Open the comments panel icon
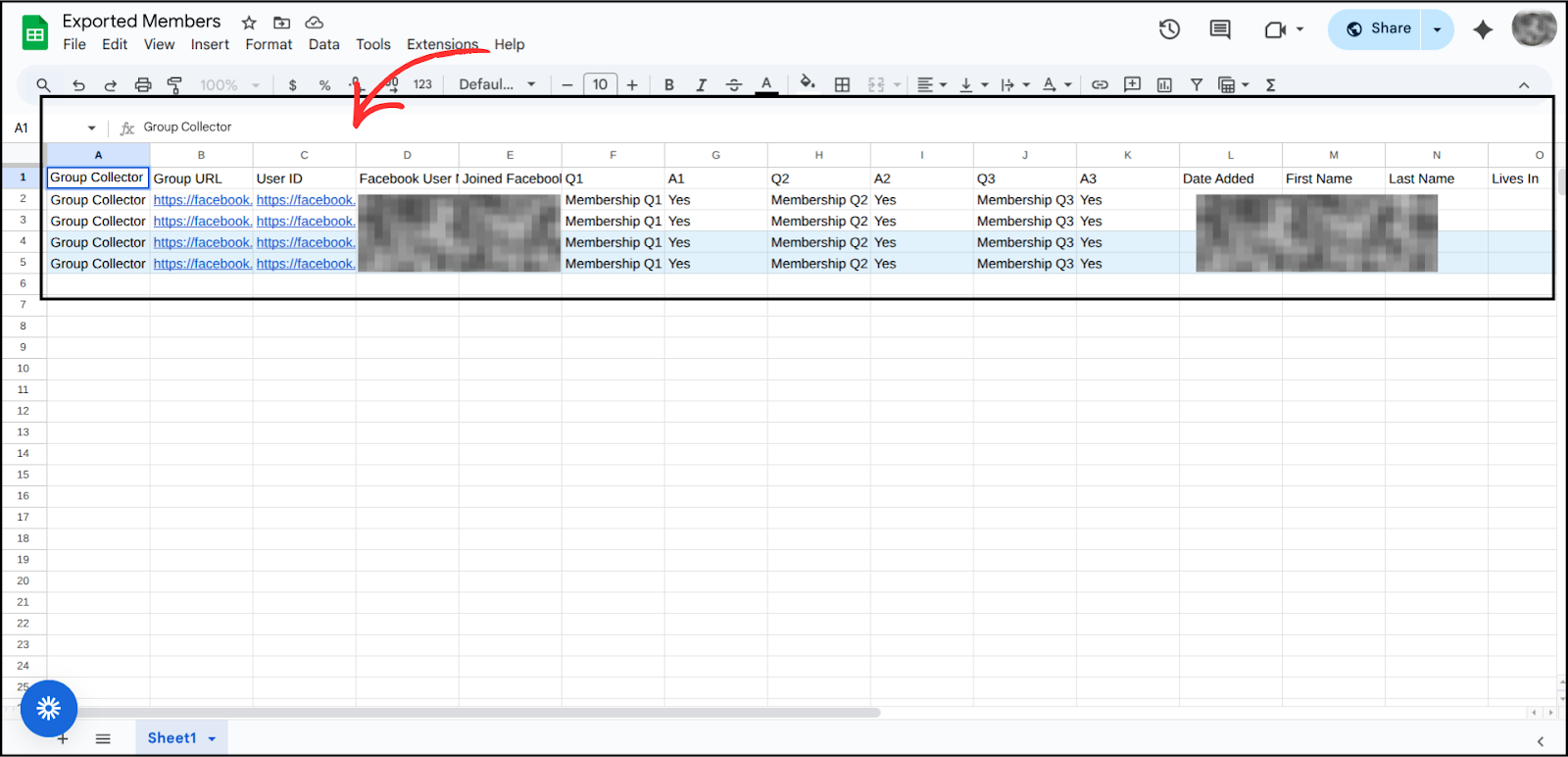 pyautogui.click(x=1220, y=29)
